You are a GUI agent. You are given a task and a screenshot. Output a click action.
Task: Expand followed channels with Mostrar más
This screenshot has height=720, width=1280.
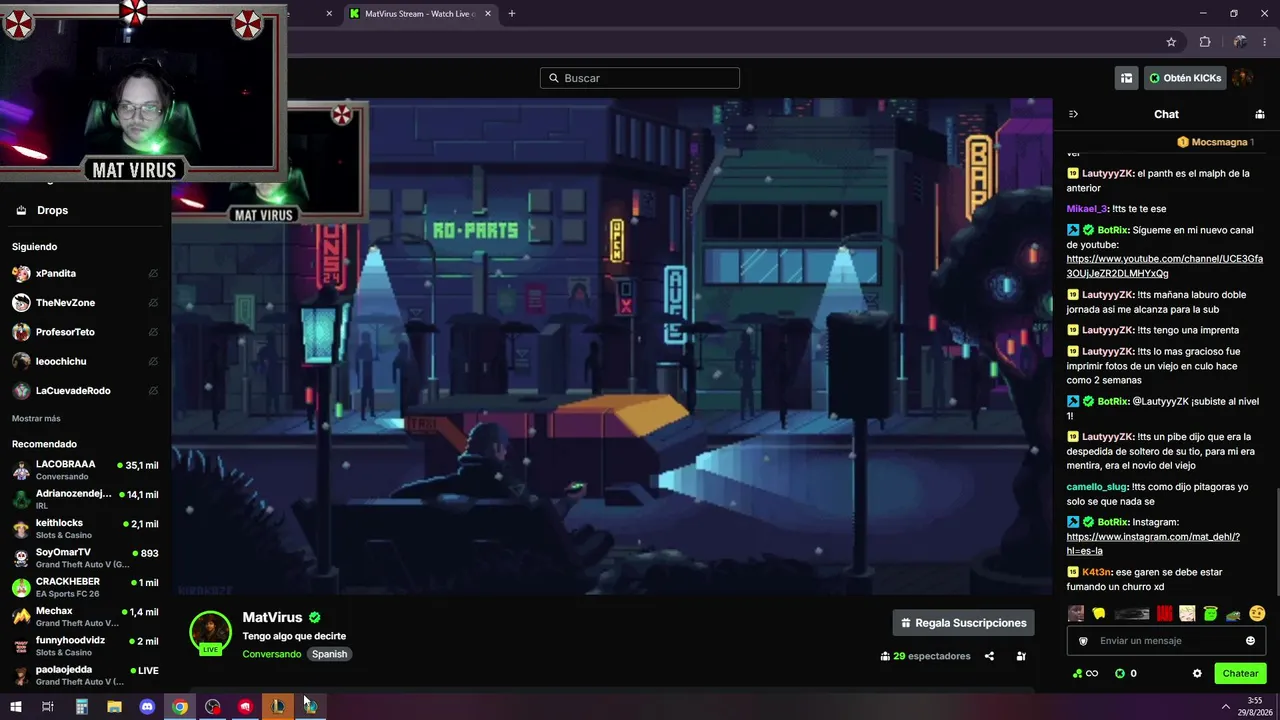click(36, 418)
